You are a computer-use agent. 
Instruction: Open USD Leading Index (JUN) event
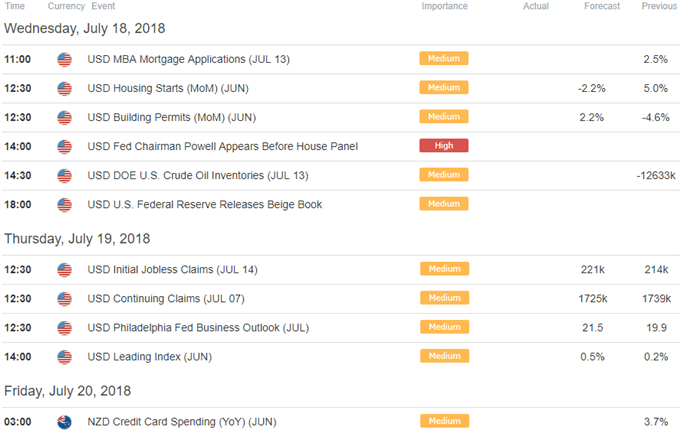coord(150,357)
